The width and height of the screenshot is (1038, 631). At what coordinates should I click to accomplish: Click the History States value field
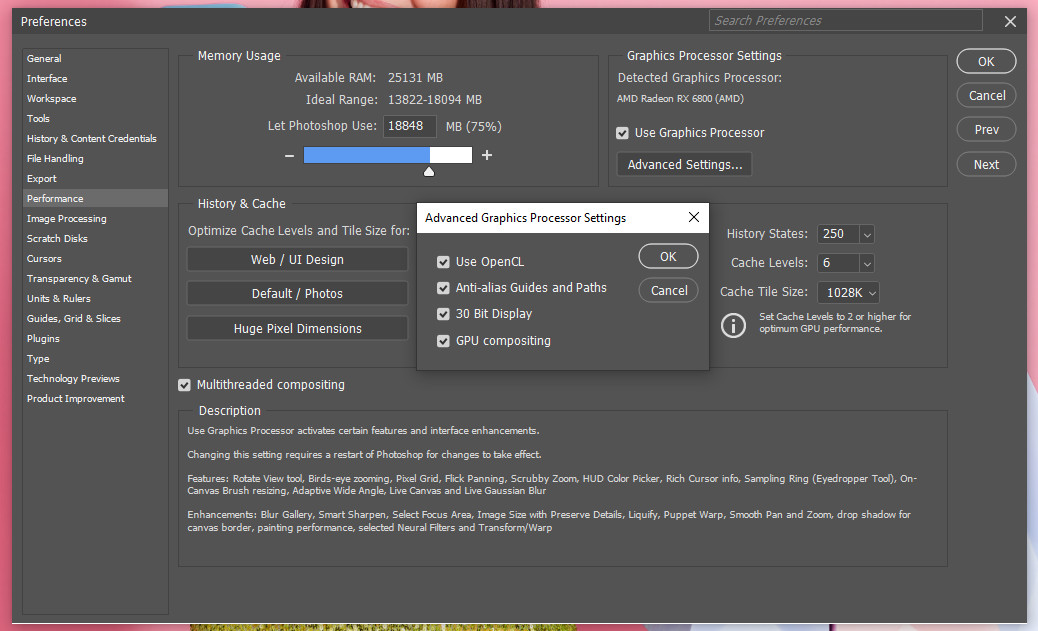[838, 234]
